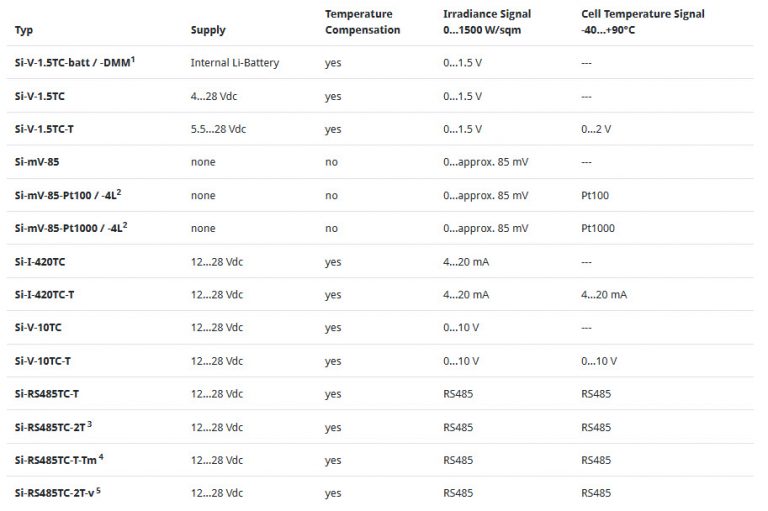Click the 0...2 V cell temperature value
Viewport: 768px width, 511px height.
(596, 129)
